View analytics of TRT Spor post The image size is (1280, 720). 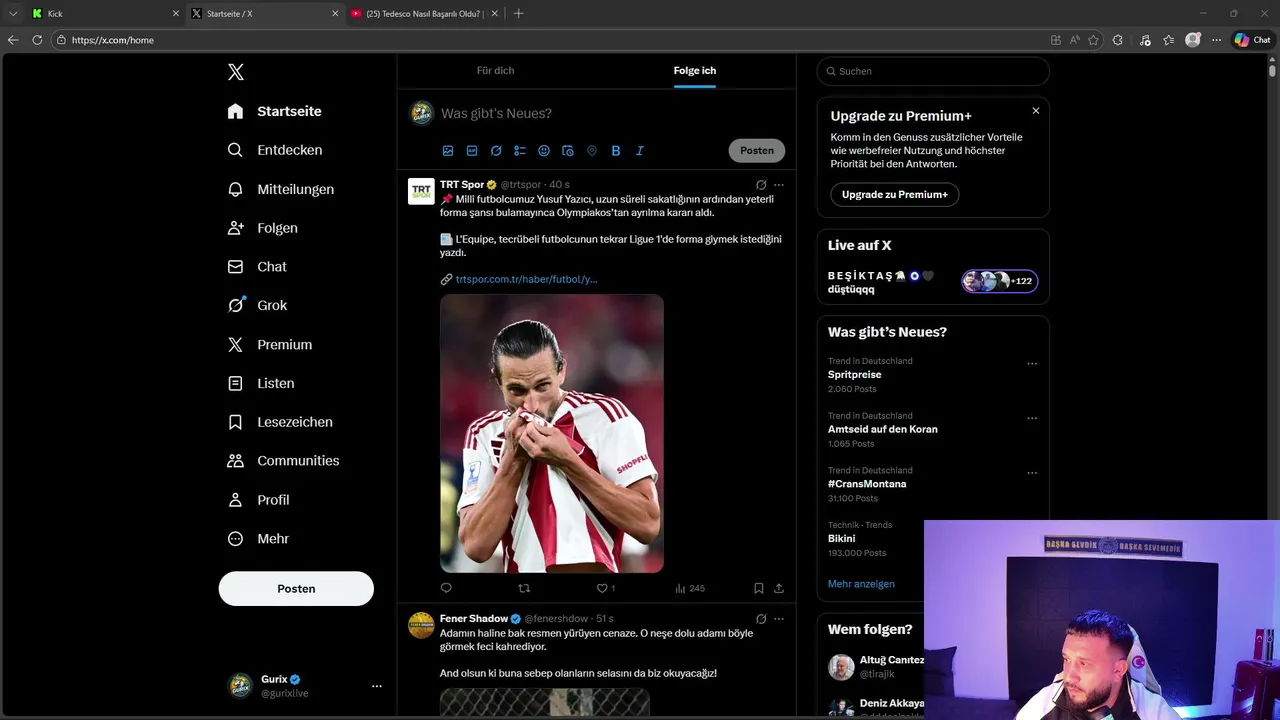(x=690, y=588)
